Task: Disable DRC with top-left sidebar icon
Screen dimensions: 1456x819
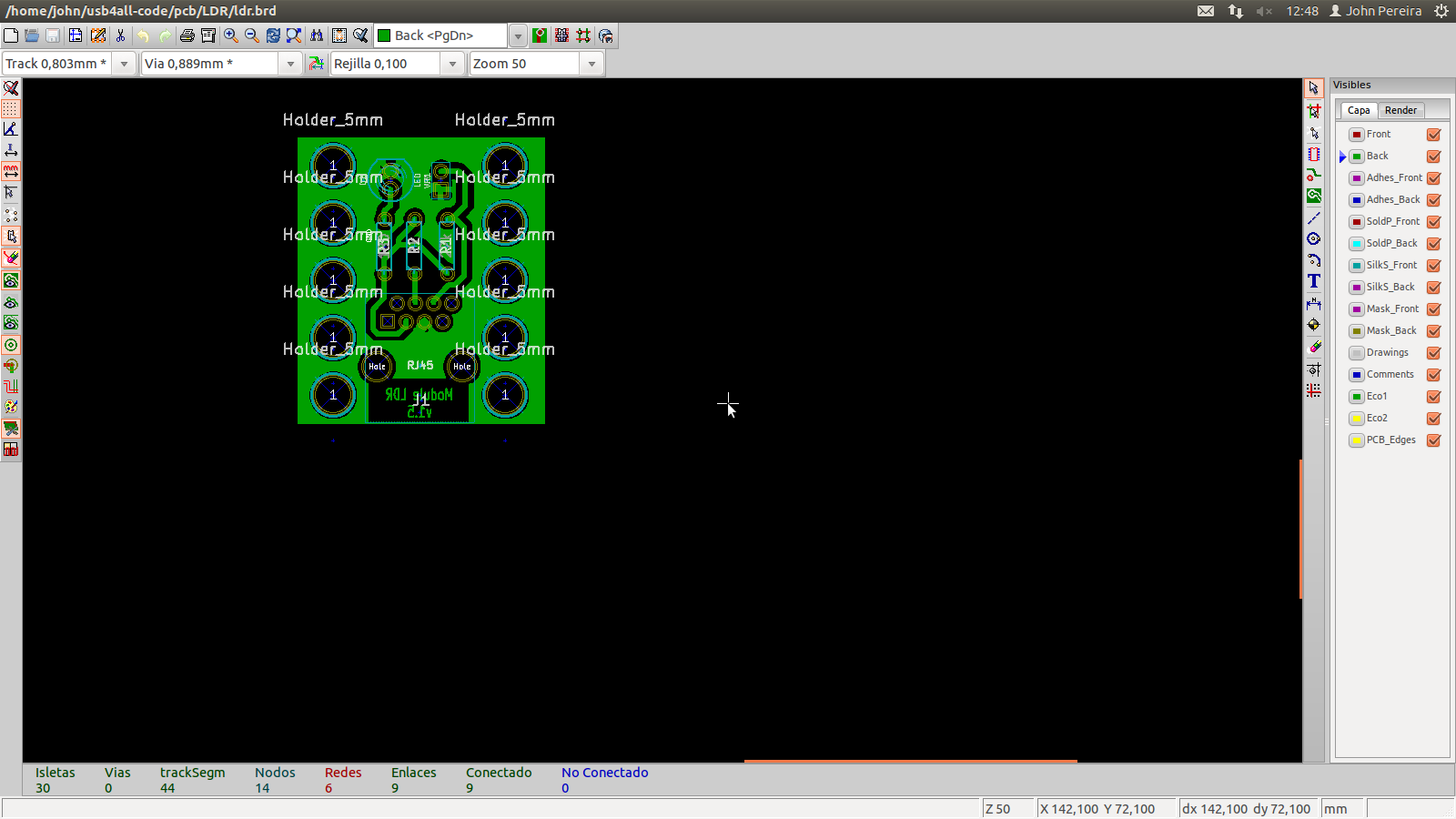Action: [11, 88]
